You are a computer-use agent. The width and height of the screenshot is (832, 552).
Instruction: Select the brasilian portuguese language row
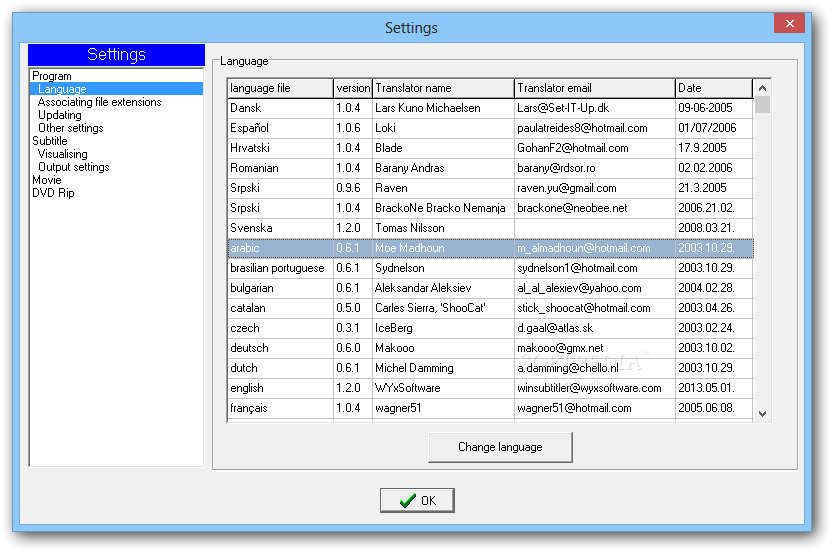click(490, 268)
